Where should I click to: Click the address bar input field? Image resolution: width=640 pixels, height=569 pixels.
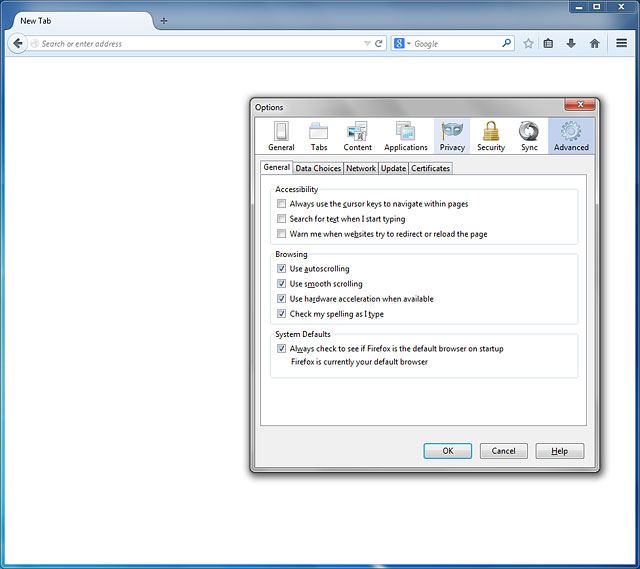click(200, 44)
